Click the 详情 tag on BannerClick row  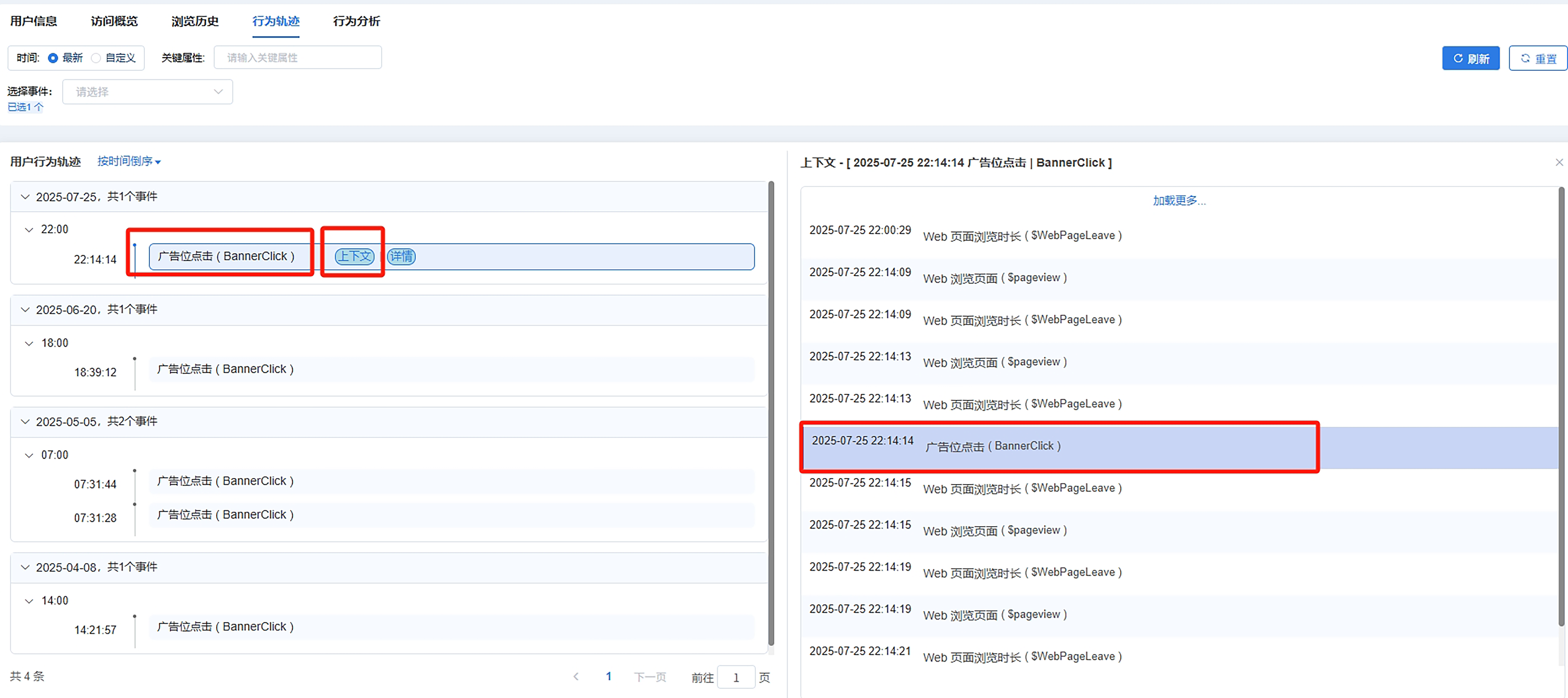tap(401, 257)
